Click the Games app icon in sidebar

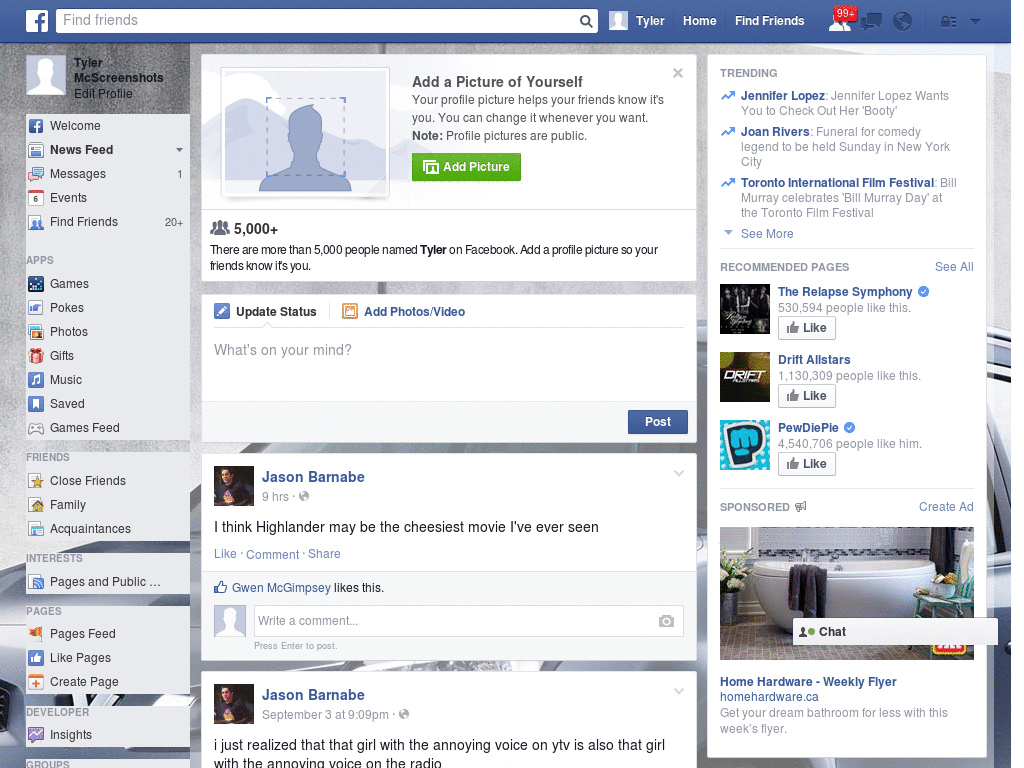tap(36, 284)
